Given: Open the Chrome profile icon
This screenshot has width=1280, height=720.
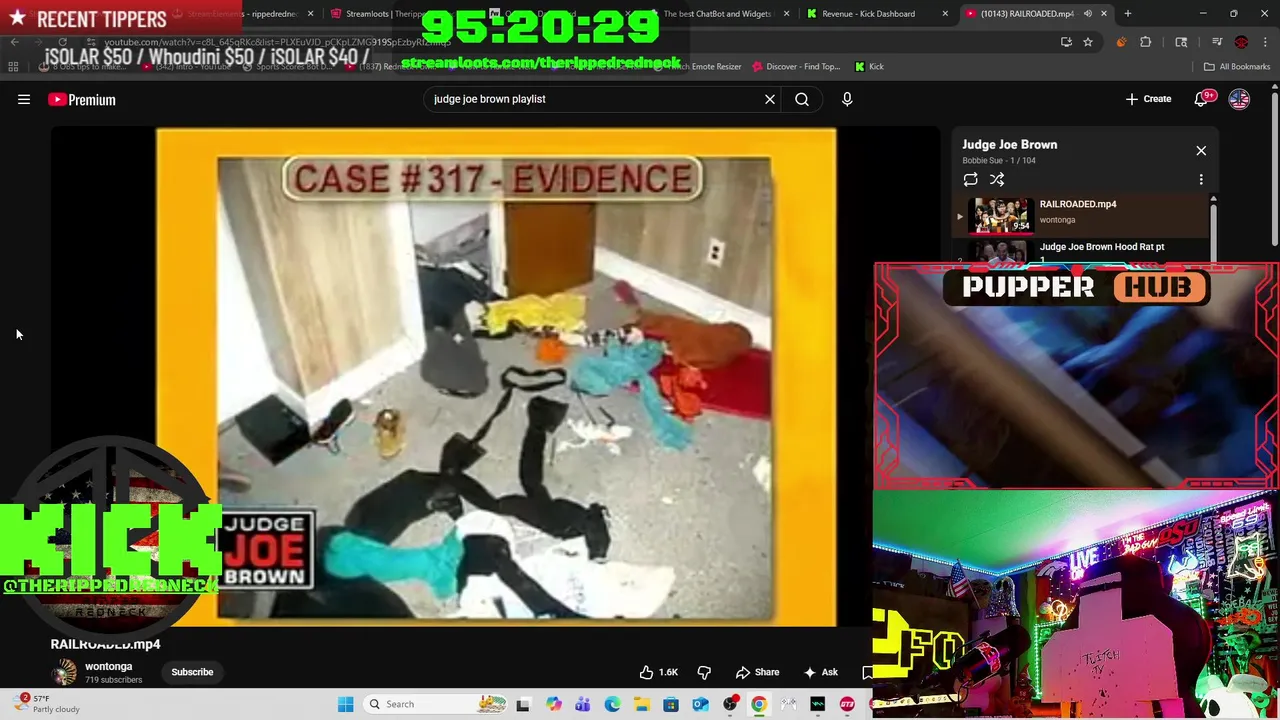Looking at the screenshot, I should click(x=1241, y=42).
